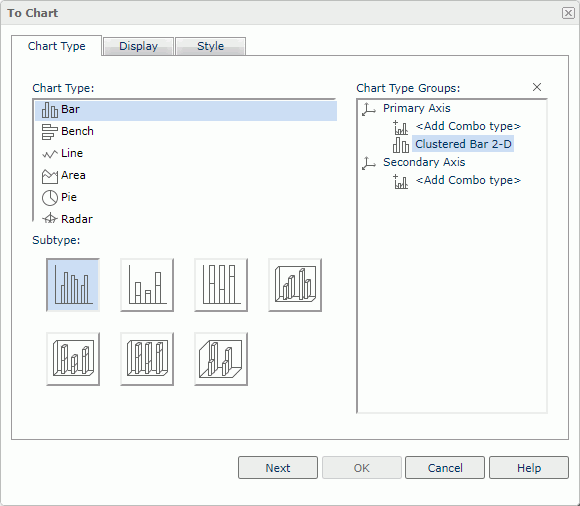Select the Clustered Bar 2-D subtype thumbnail
Image resolution: width=580 pixels, height=506 pixels.
click(x=73, y=285)
